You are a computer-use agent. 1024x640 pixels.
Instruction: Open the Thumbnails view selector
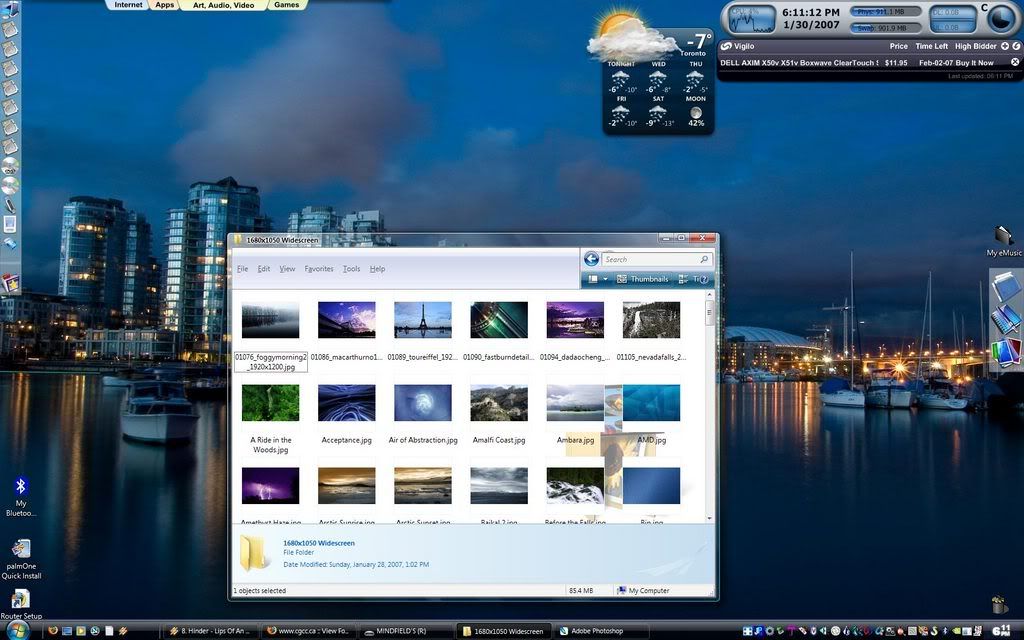[x=642, y=279]
